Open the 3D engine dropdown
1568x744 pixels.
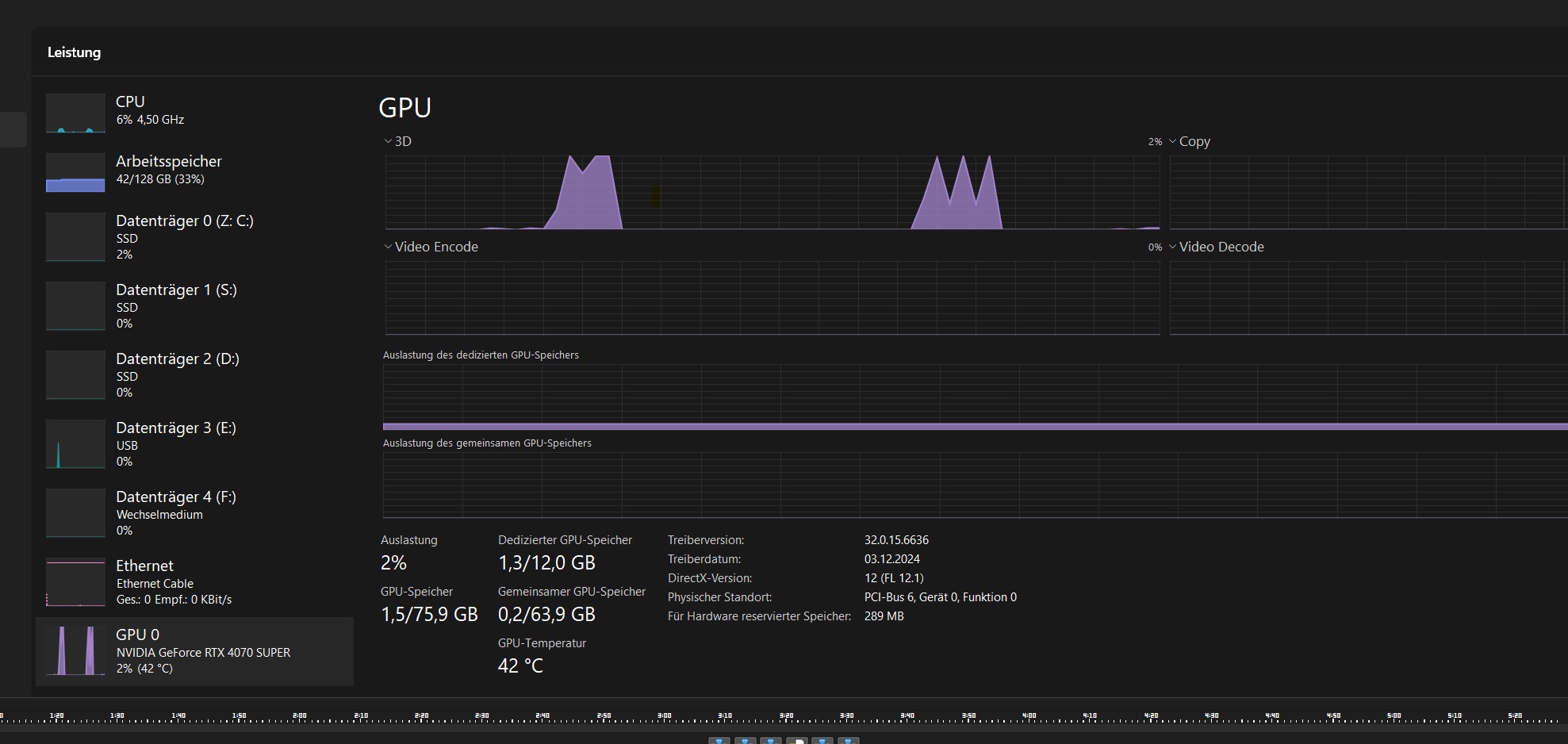coord(397,141)
